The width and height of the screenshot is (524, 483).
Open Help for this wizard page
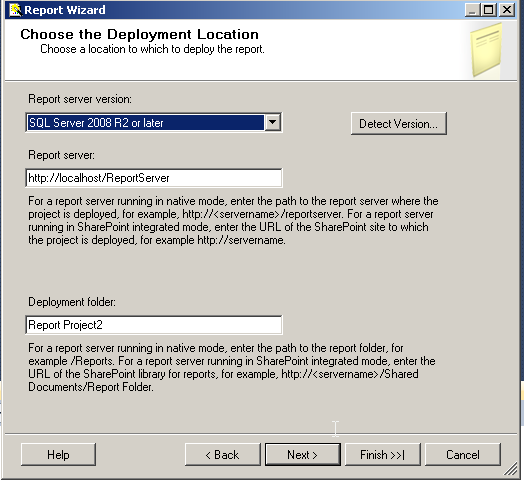coord(58,455)
